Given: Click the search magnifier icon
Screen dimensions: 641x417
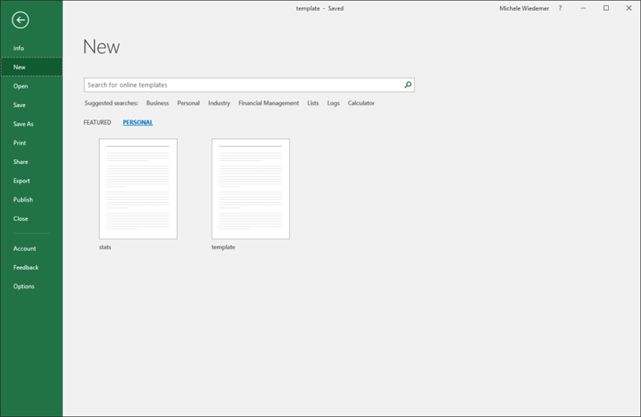Looking at the screenshot, I should tap(408, 85).
